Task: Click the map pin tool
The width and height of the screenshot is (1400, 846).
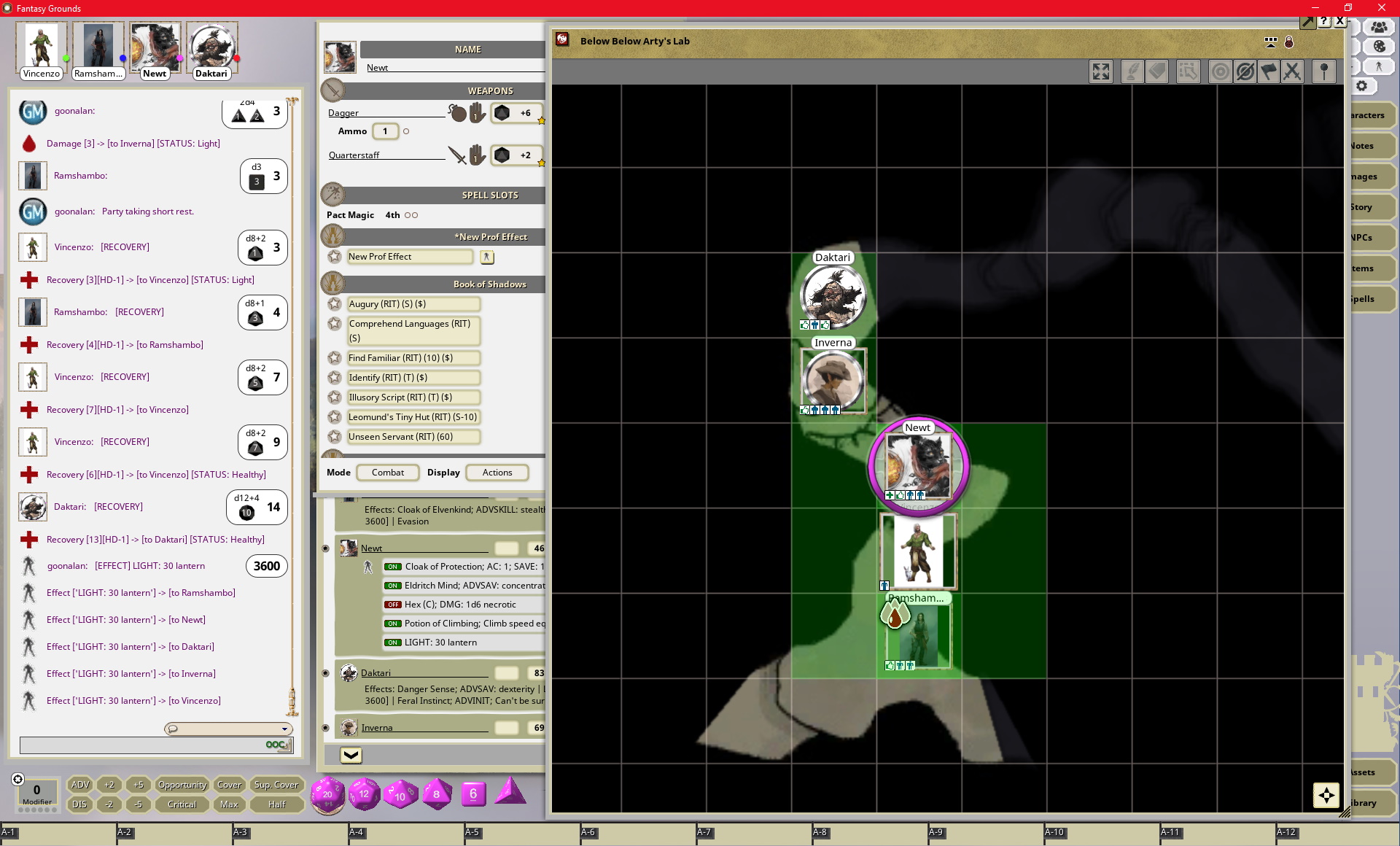Action: pos(1323,71)
